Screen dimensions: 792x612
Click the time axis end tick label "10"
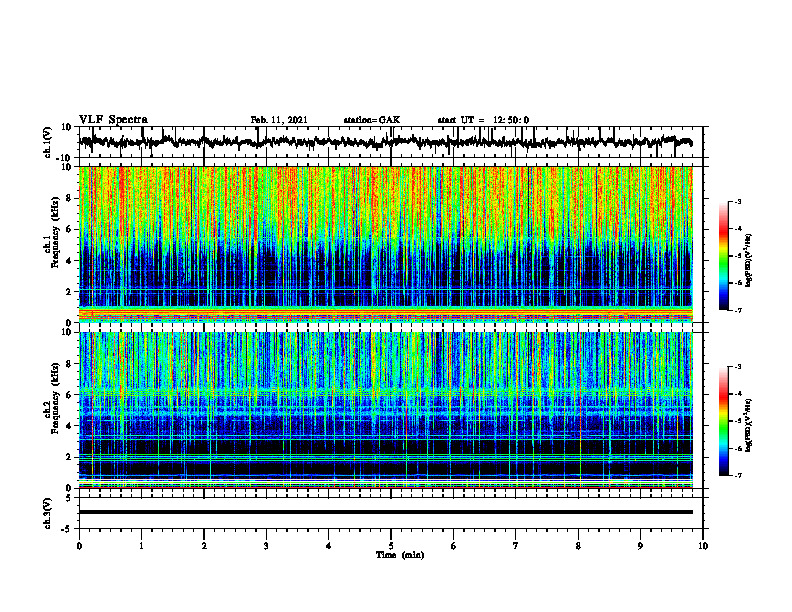point(703,546)
